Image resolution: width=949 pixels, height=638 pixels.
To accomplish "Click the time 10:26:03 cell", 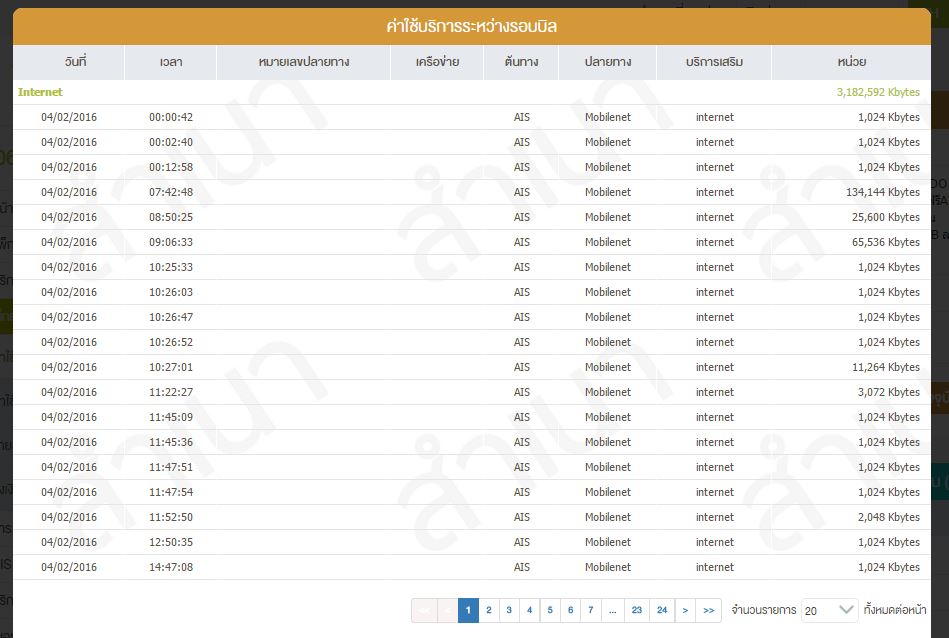I will (x=171, y=292).
